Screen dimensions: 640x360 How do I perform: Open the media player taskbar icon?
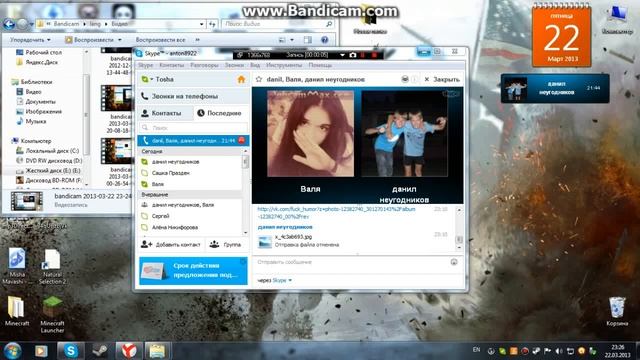coord(41,351)
